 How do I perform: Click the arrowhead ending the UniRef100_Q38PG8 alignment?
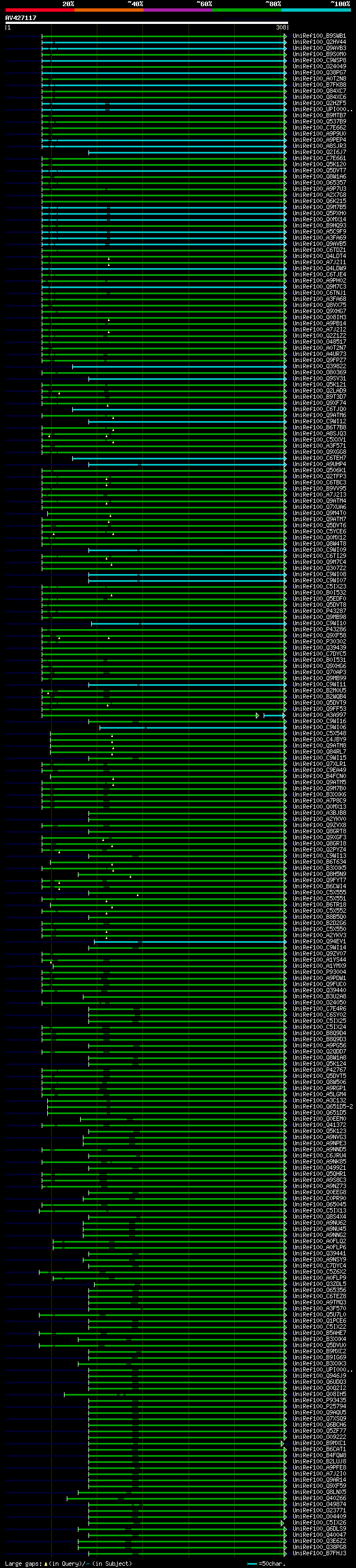(285, 1547)
